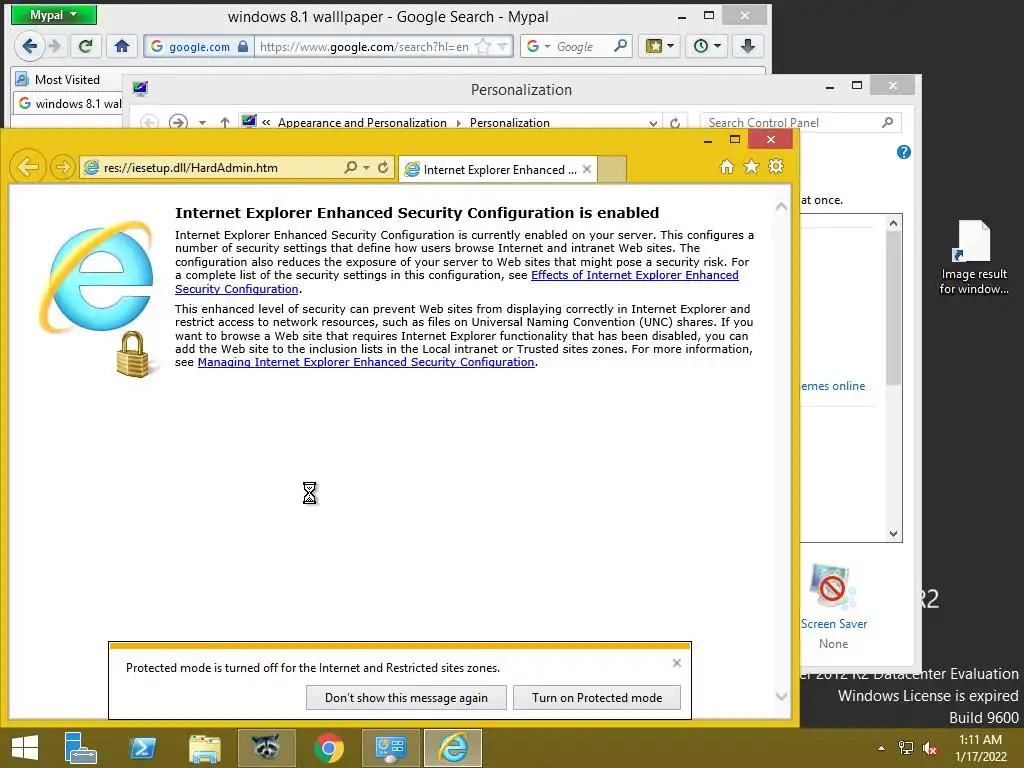Go forward in Mypal browser

click(x=56, y=46)
